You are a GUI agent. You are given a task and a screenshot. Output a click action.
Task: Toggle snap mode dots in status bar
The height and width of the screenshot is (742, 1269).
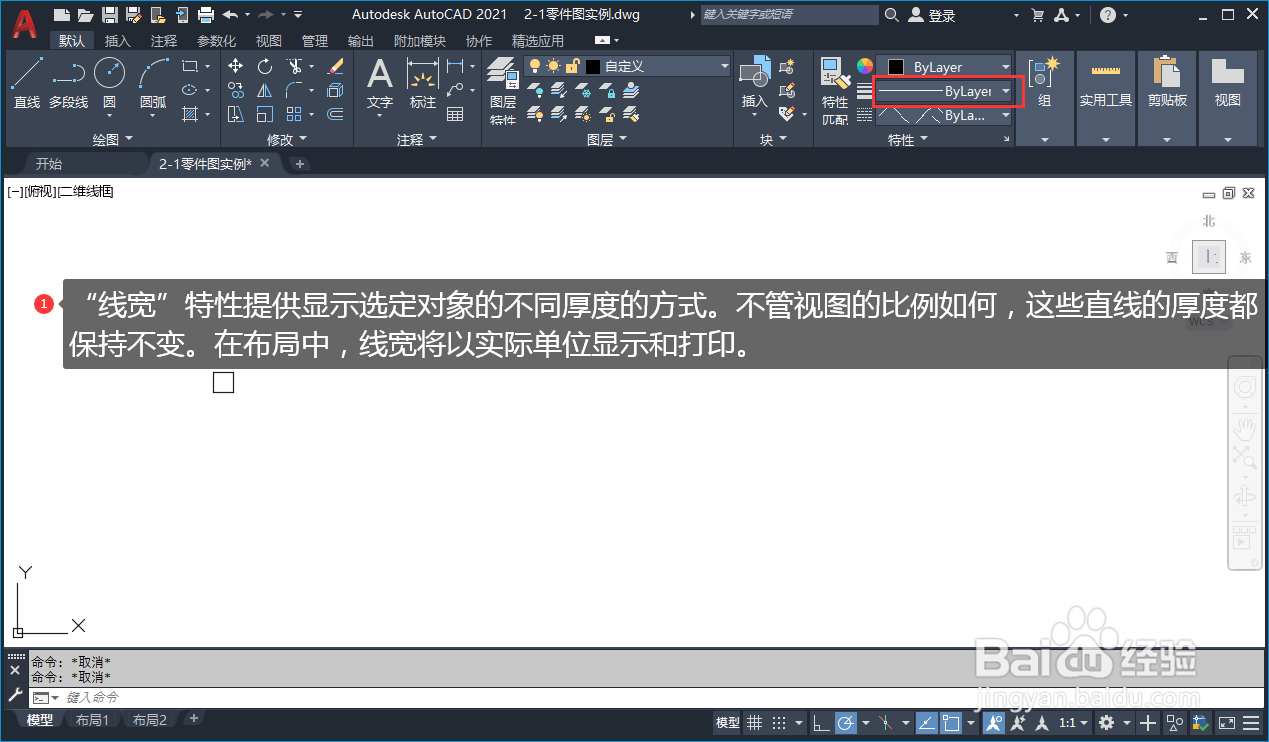pyautogui.click(x=779, y=722)
